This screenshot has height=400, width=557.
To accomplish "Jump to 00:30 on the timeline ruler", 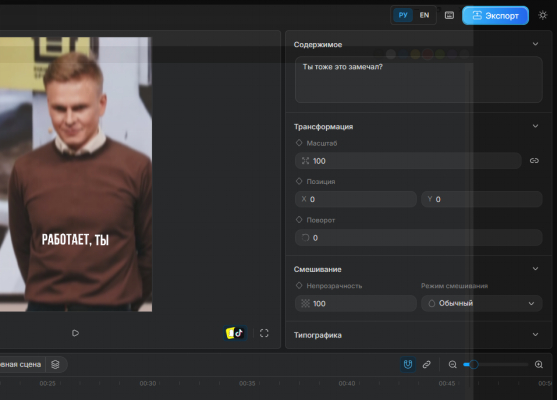I will pos(147,383).
